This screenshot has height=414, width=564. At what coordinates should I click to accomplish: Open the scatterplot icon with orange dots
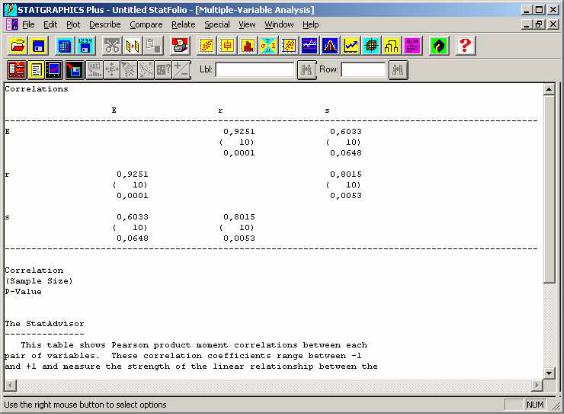click(206, 46)
